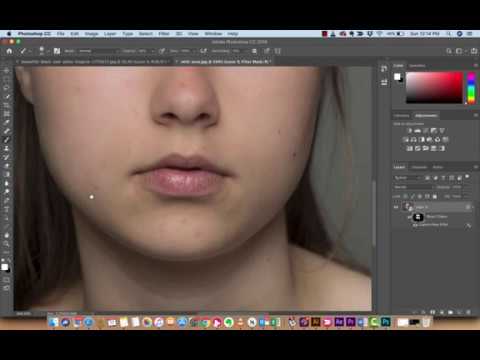Toggle visibility of the top layer
The height and width of the screenshot is (360, 480).
(x=396, y=207)
